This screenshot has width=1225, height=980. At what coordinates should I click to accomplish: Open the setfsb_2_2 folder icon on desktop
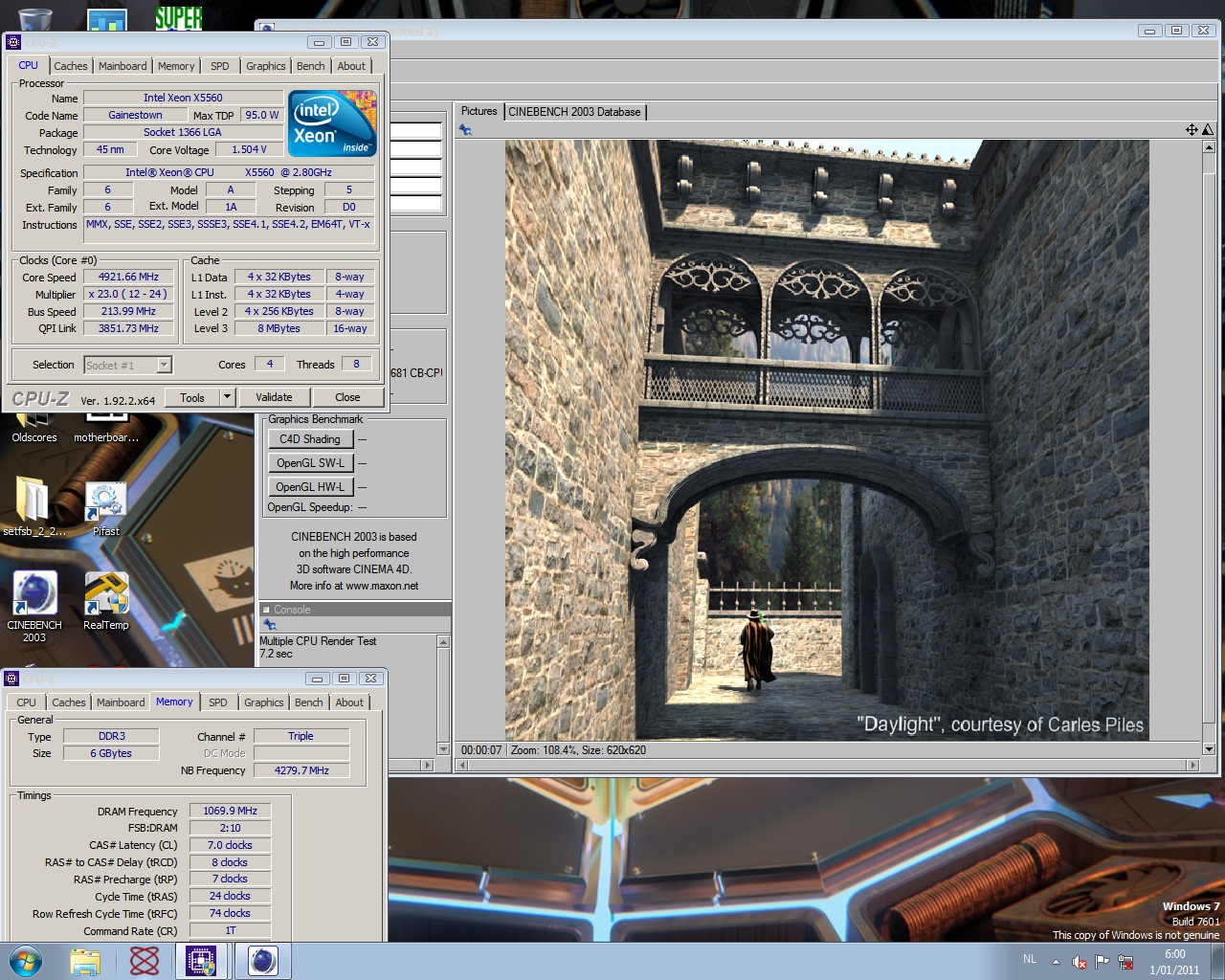[x=33, y=507]
